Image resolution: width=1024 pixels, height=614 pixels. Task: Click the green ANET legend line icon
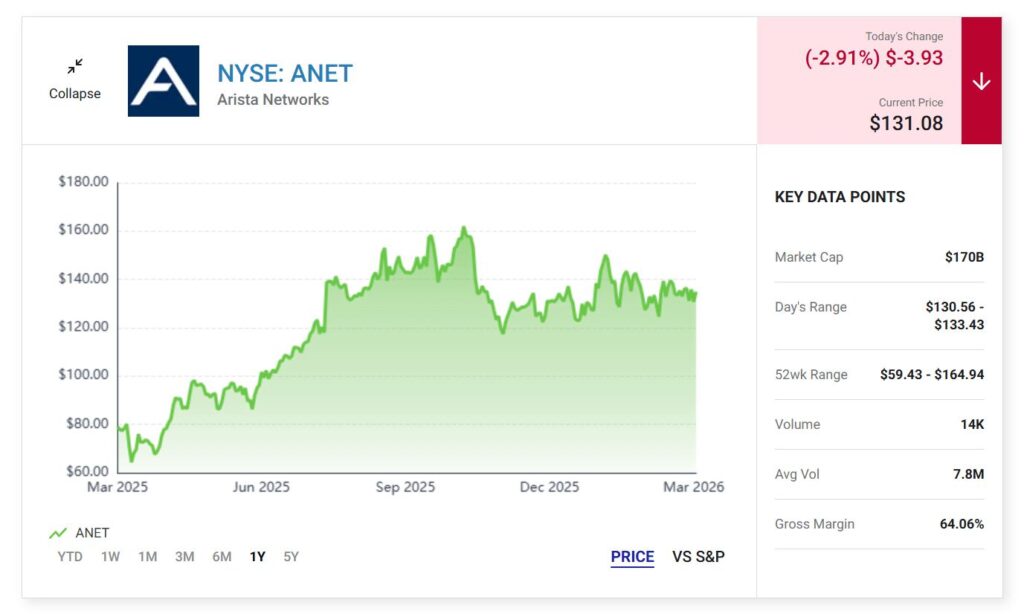[58, 533]
